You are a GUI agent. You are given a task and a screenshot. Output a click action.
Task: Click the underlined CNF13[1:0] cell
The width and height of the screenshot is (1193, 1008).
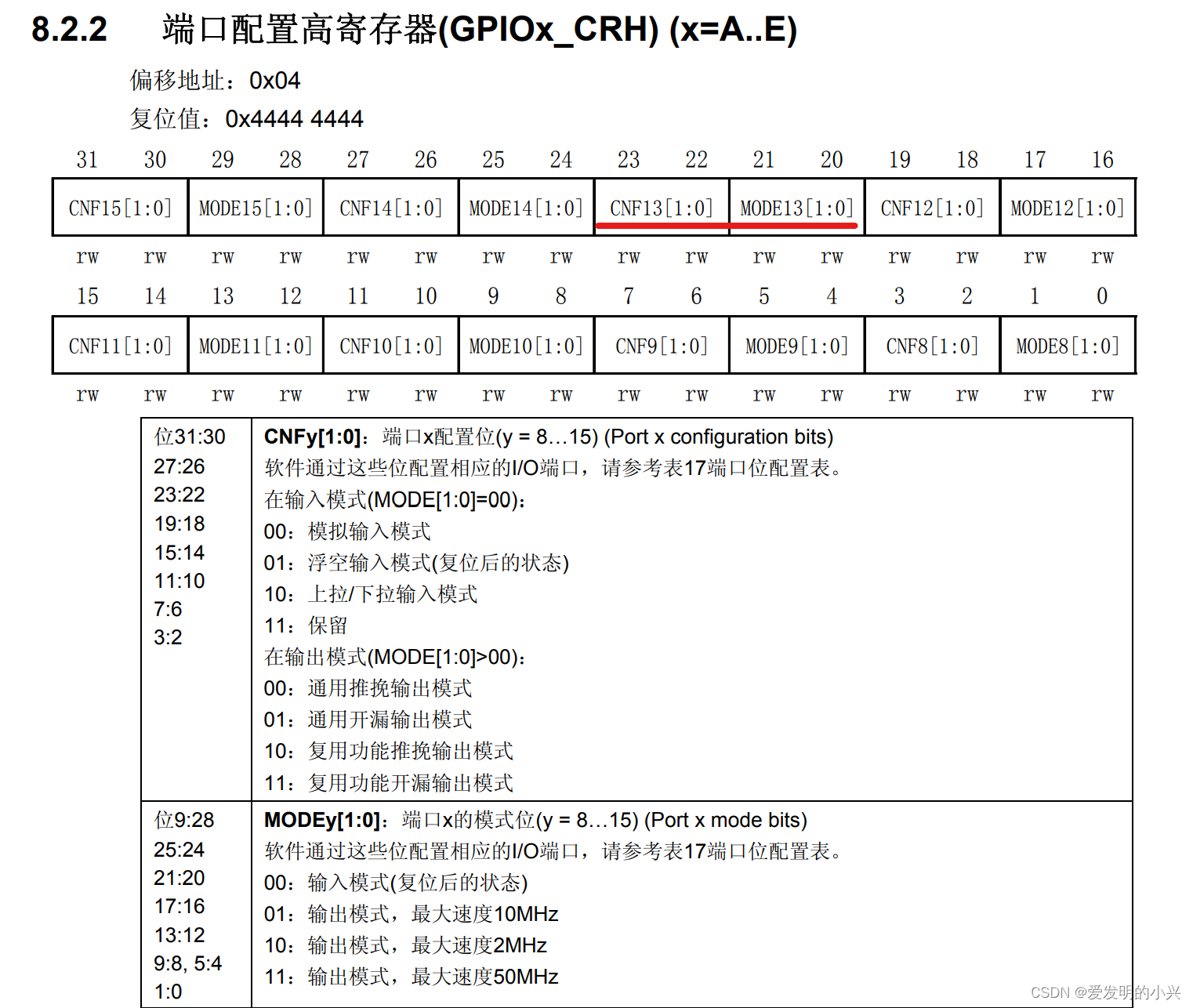[x=662, y=208]
